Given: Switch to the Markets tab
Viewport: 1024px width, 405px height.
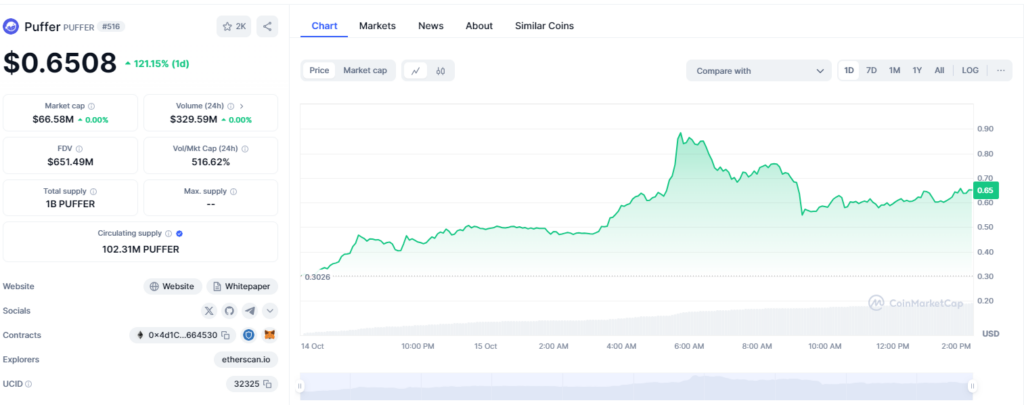Looking at the screenshot, I should click(377, 26).
